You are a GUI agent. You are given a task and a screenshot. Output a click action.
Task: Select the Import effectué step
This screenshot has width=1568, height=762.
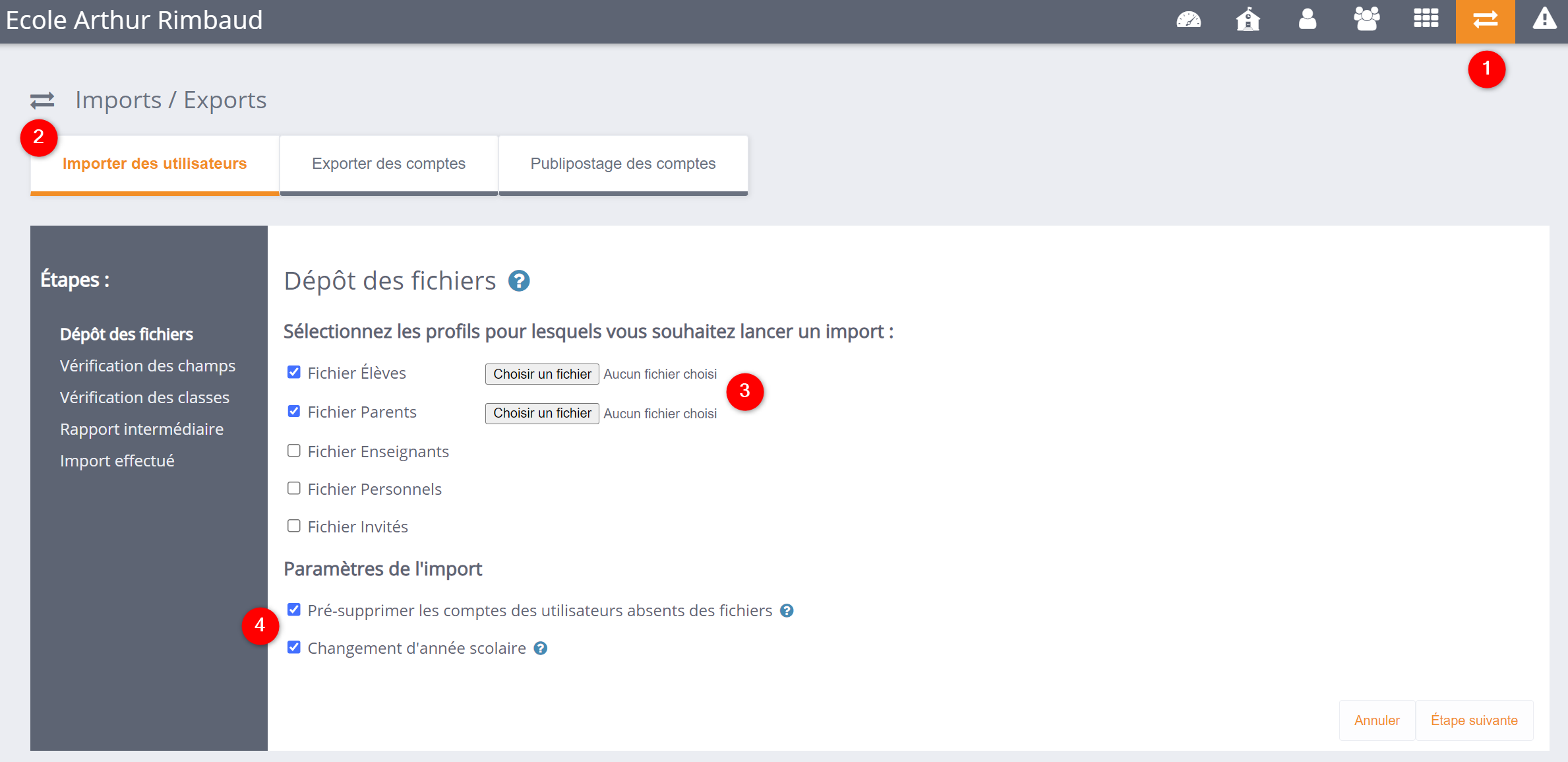click(117, 461)
